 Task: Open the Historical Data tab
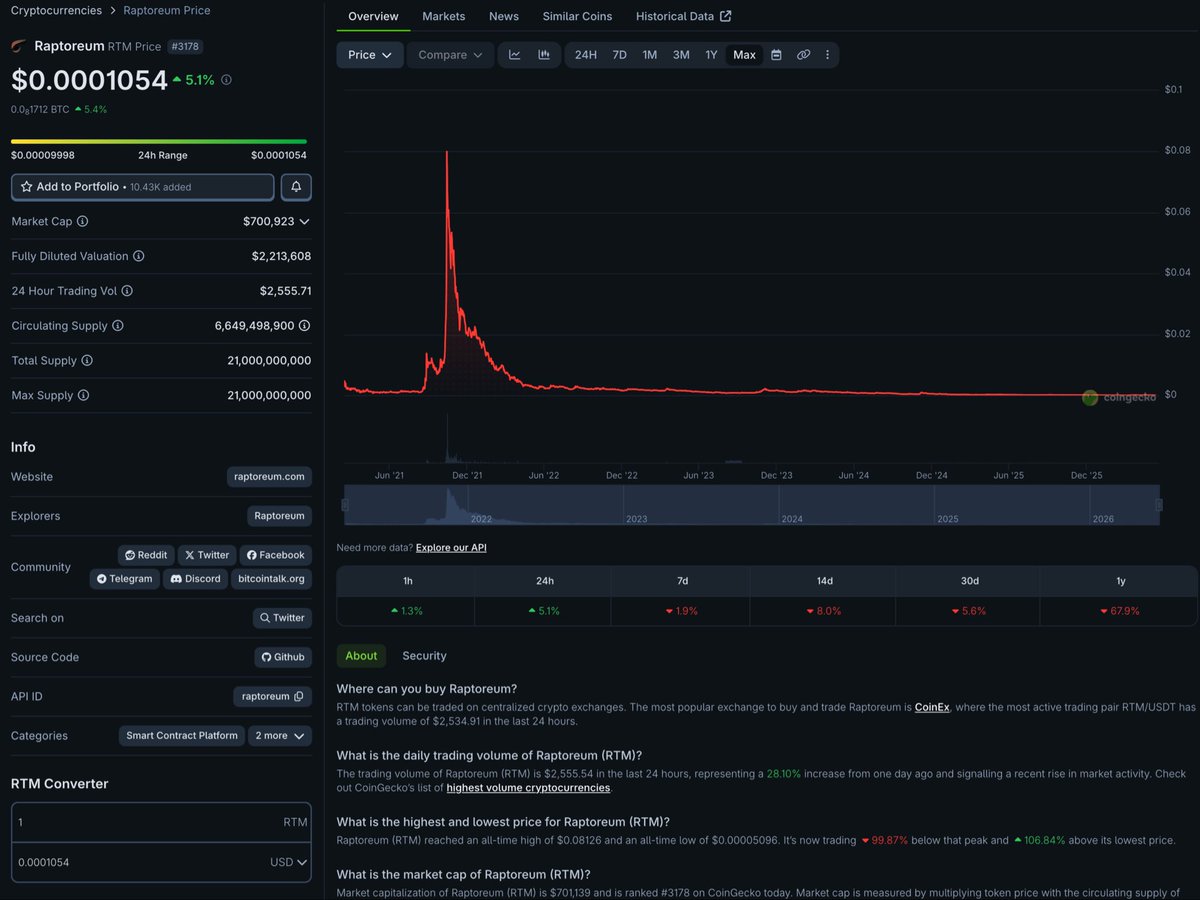click(x=684, y=16)
